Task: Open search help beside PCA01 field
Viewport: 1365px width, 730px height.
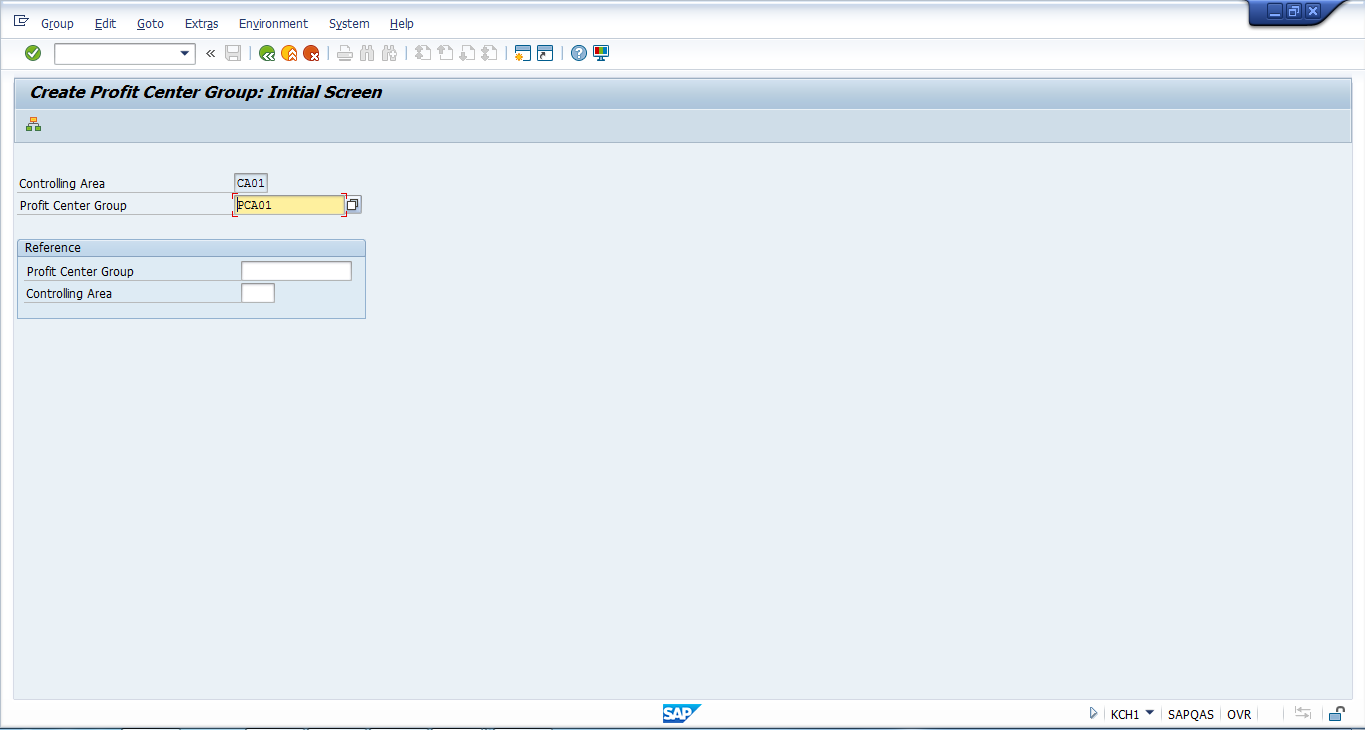Action: tap(353, 205)
